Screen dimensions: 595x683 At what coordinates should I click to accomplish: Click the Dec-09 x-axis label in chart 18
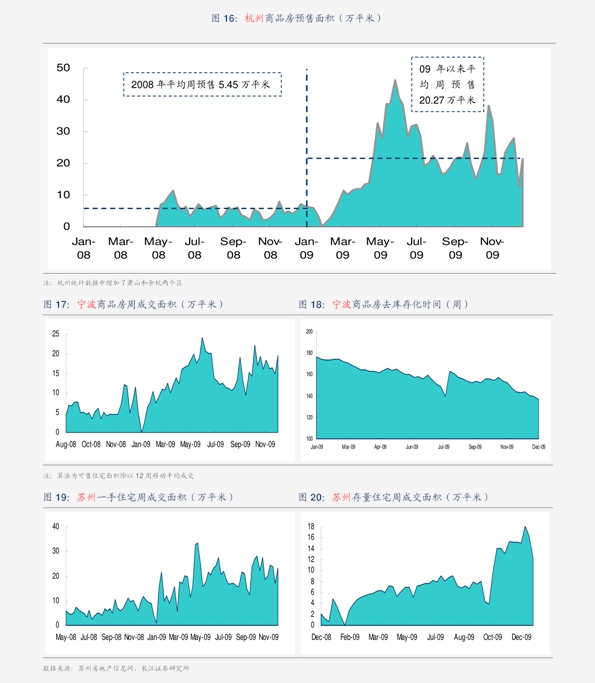click(539, 447)
